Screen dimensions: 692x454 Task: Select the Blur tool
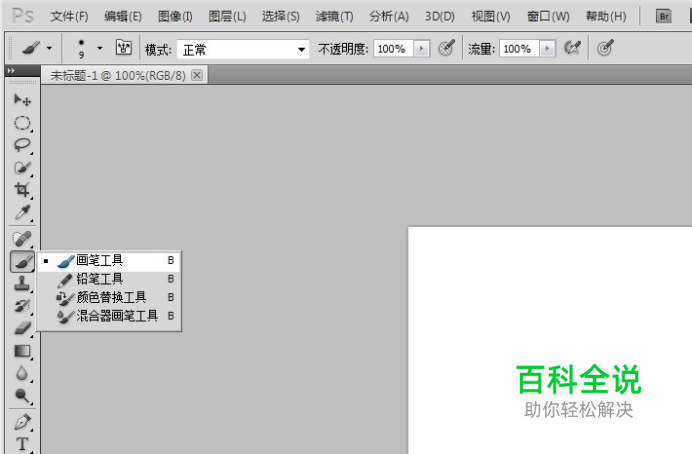[x=22, y=373]
